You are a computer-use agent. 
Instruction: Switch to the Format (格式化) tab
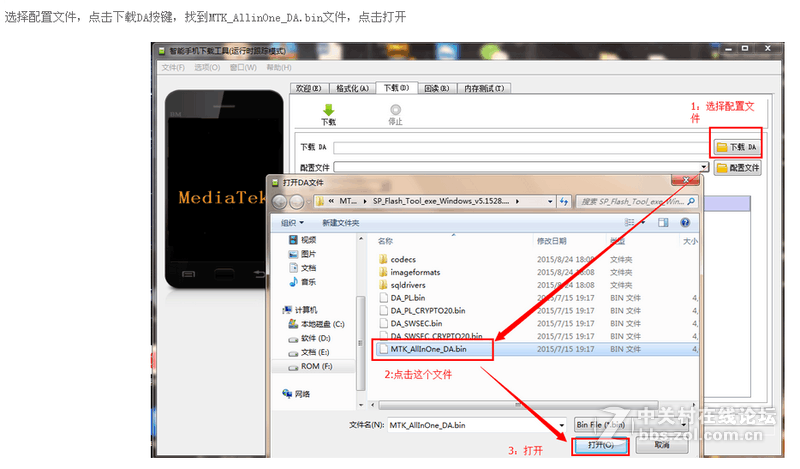tap(353, 88)
